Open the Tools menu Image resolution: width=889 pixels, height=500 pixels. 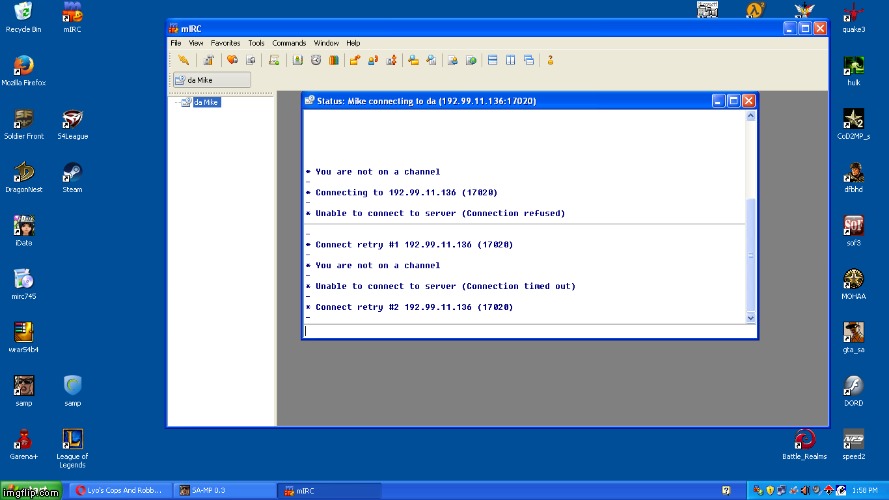pyautogui.click(x=256, y=43)
